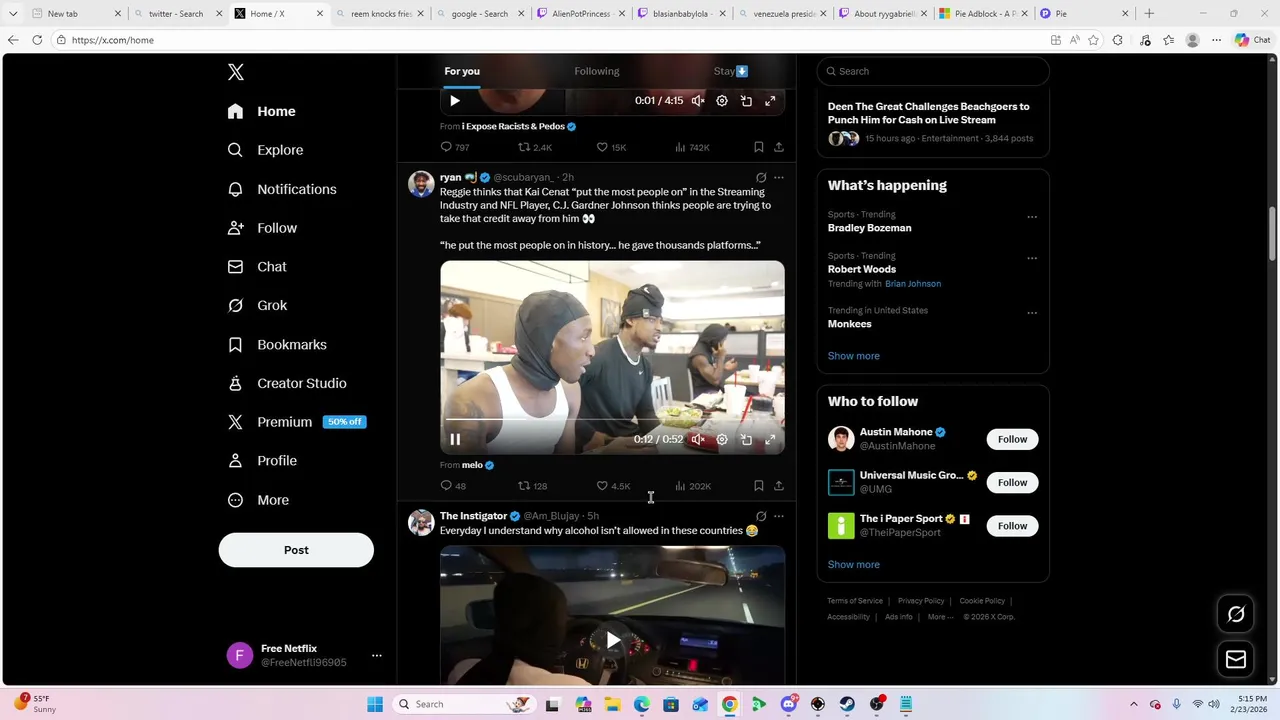Play the top 4:15 video

[455, 101]
